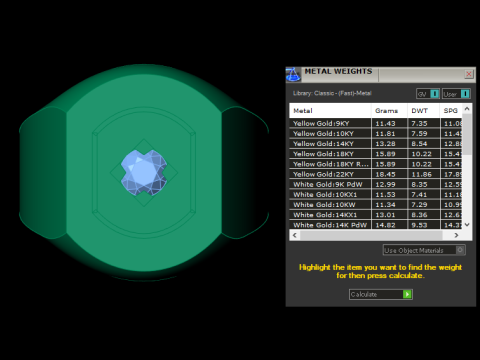Click the 9.53 DWT value
480x360 pixels.
(419, 225)
